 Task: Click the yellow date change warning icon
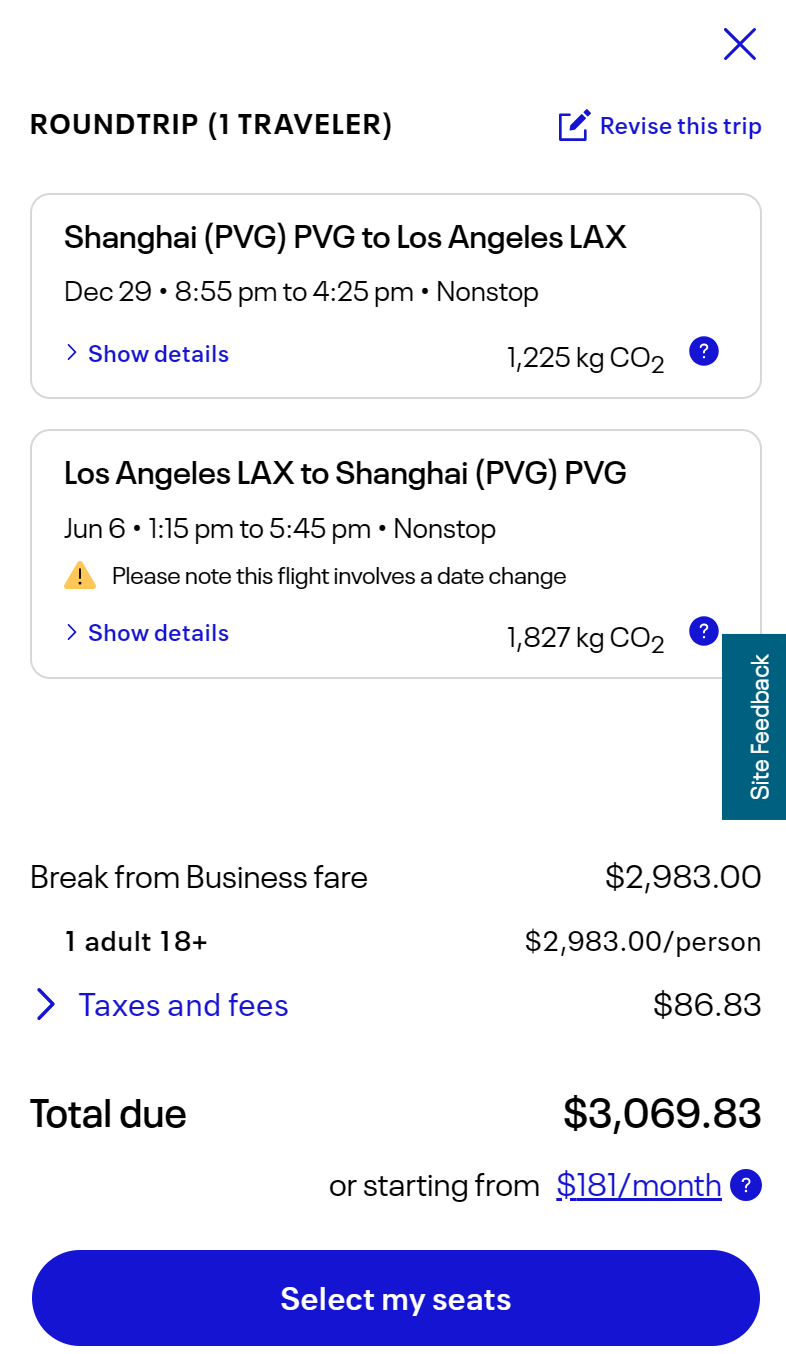(80, 576)
